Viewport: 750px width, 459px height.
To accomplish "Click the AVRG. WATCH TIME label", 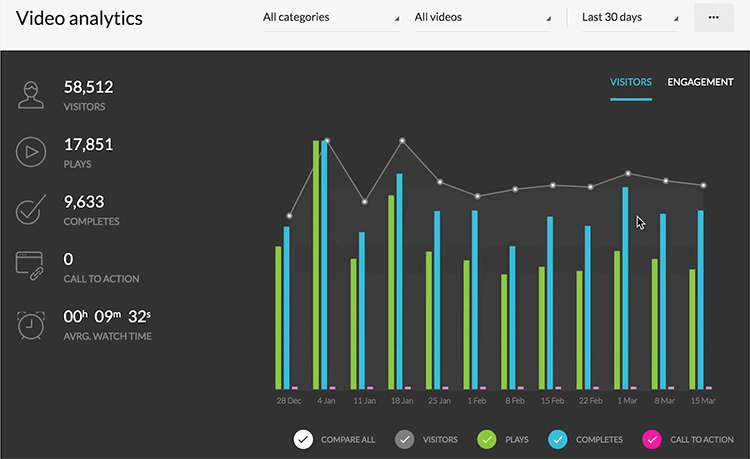I will pos(108,337).
